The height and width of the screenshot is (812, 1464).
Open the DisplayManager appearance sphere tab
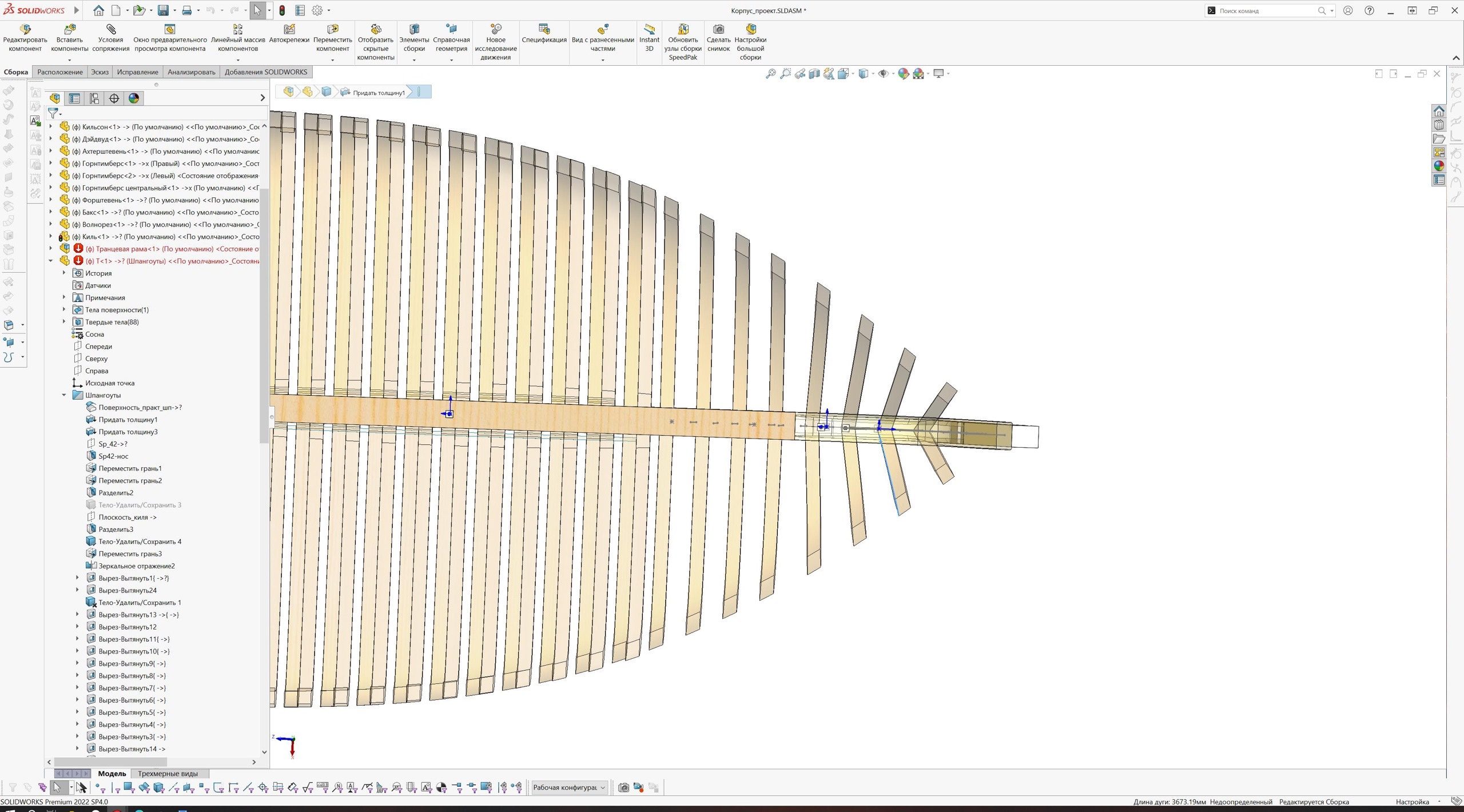click(134, 98)
